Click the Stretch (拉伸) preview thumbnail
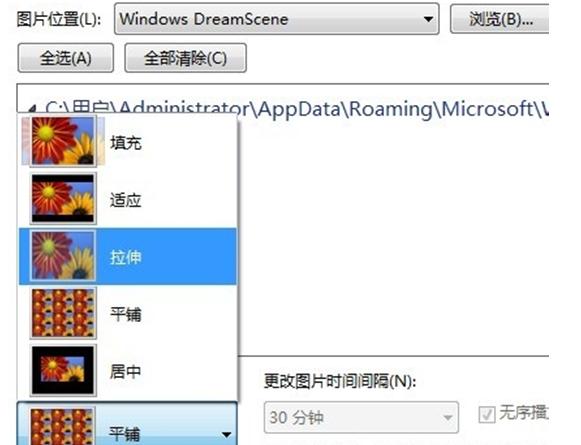The height and width of the screenshot is (445, 581). coord(63,255)
